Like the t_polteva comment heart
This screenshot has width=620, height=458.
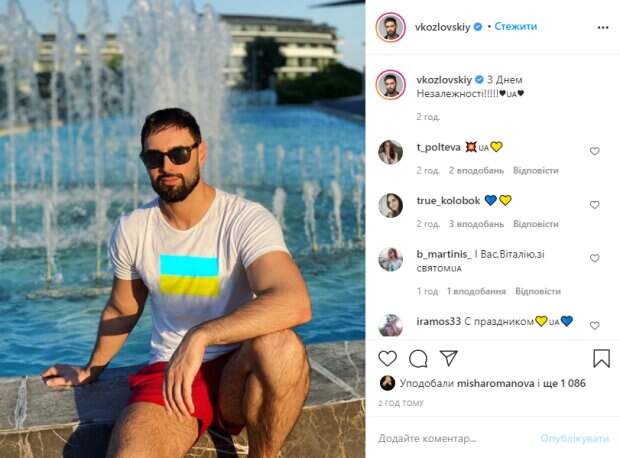point(594,151)
